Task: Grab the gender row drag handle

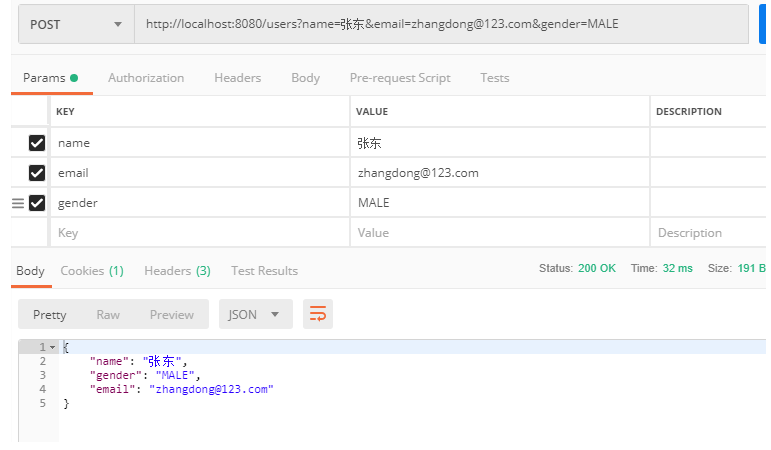Action: pos(18,203)
